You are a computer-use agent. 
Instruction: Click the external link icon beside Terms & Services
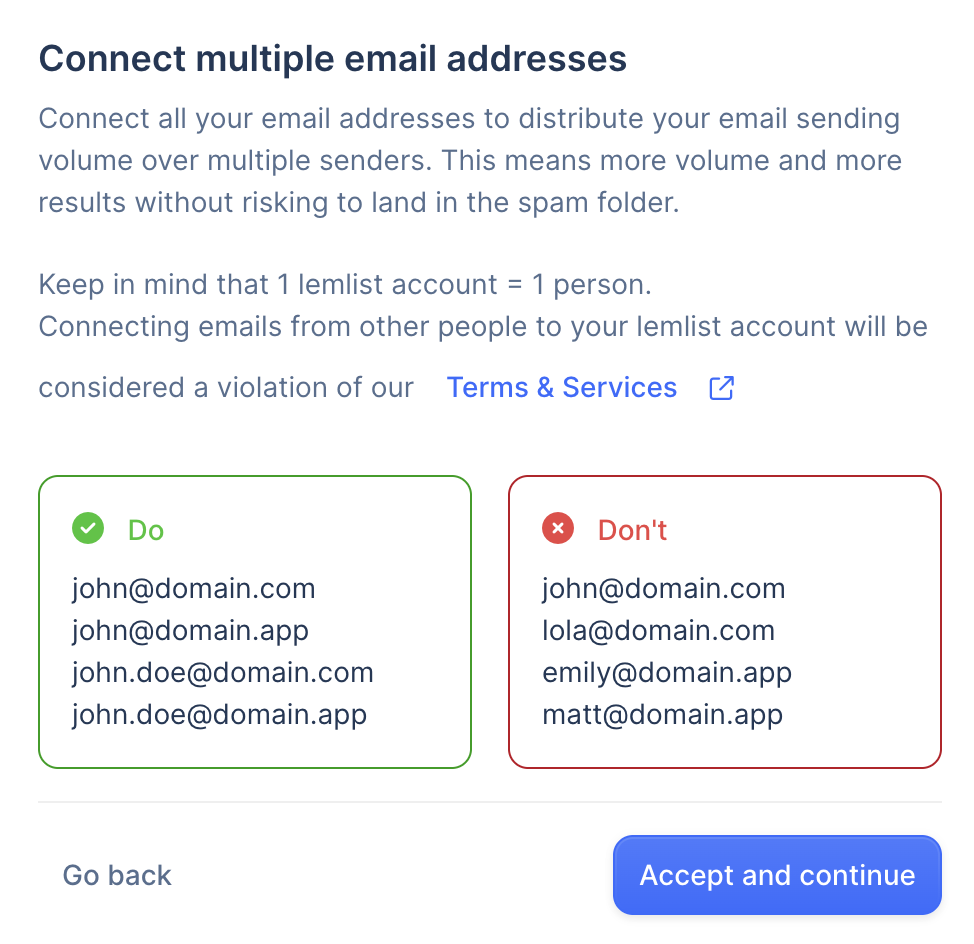pyautogui.click(x=721, y=388)
